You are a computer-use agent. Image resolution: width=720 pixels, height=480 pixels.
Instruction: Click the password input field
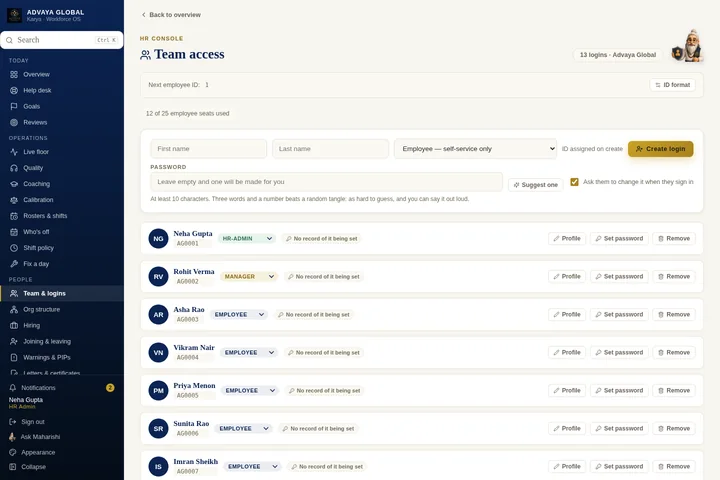pyautogui.click(x=326, y=182)
